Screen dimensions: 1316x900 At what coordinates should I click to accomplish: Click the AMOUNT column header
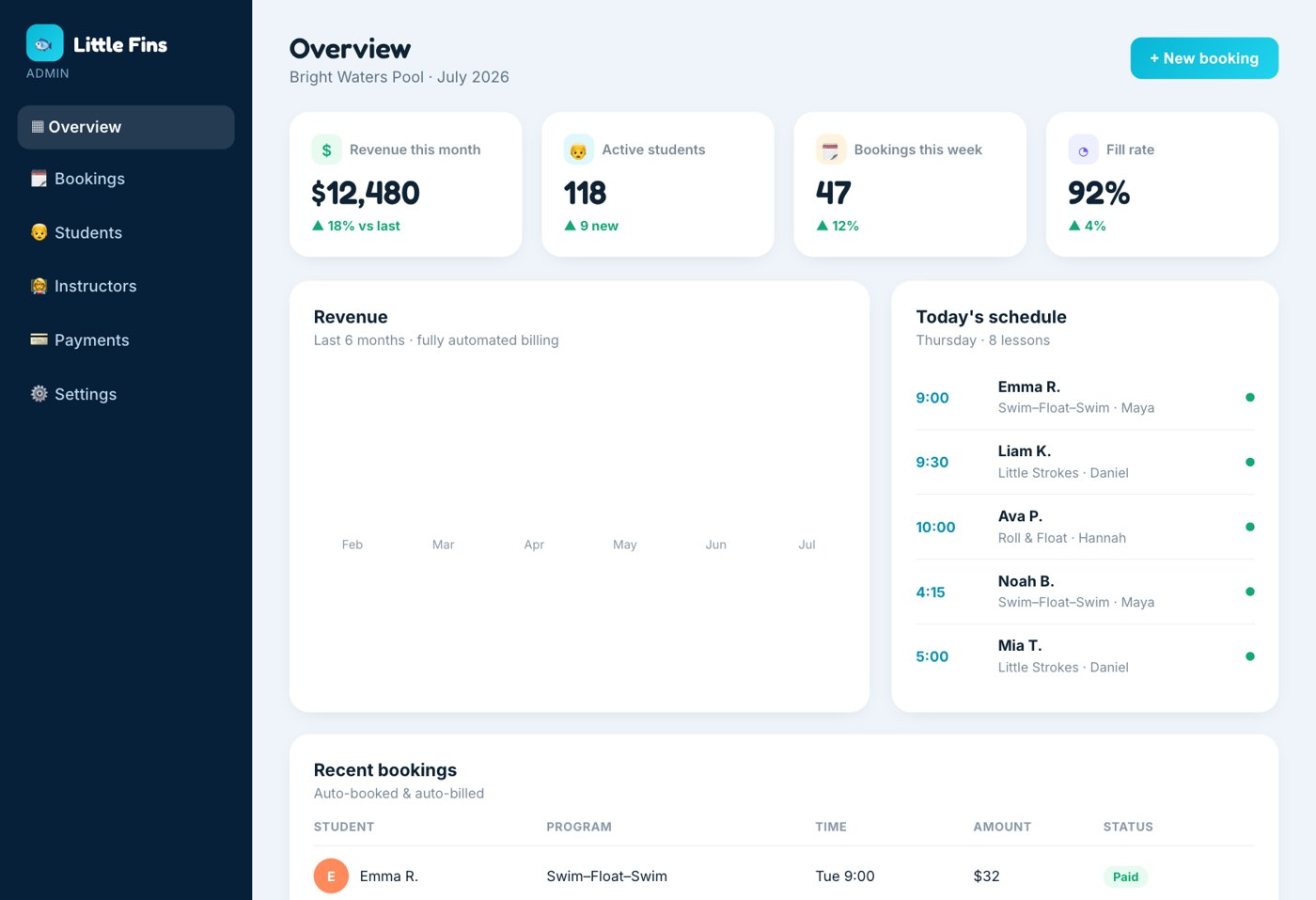click(x=1002, y=828)
